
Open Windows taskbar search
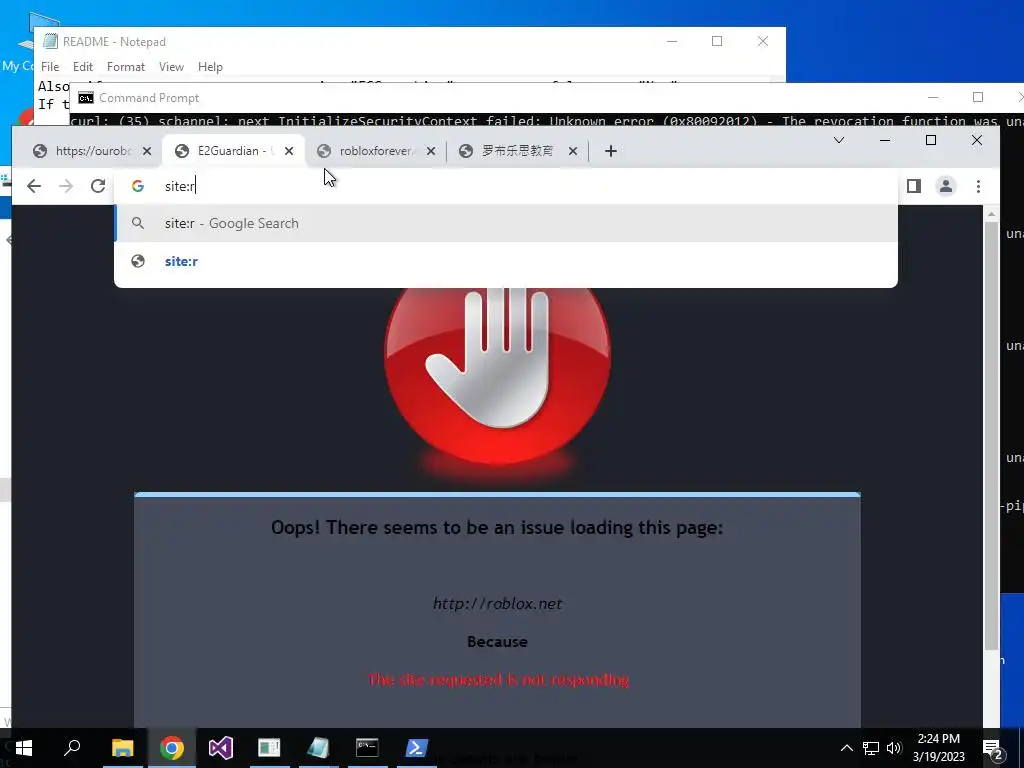(72, 748)
